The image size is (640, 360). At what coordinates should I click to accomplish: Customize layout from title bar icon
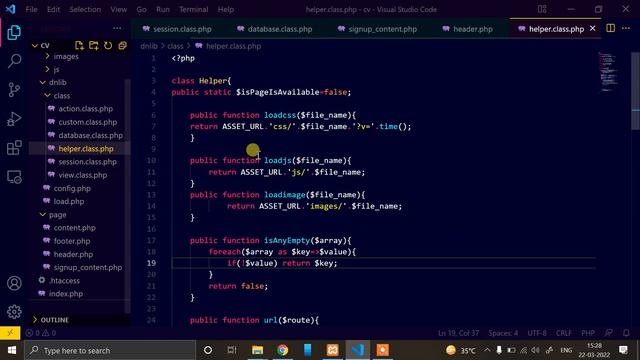pyautogui.click(x=542, y=9)
